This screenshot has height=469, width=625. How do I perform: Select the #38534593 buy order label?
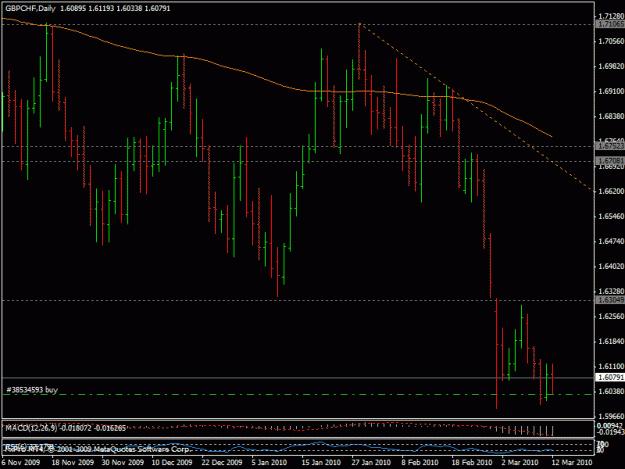point(32,389)
